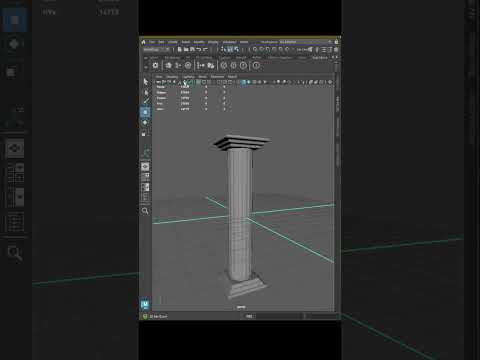Open the Windows menu
Image resolution: width=480 pixels, height=360 pixels.
tap(229, 42)
